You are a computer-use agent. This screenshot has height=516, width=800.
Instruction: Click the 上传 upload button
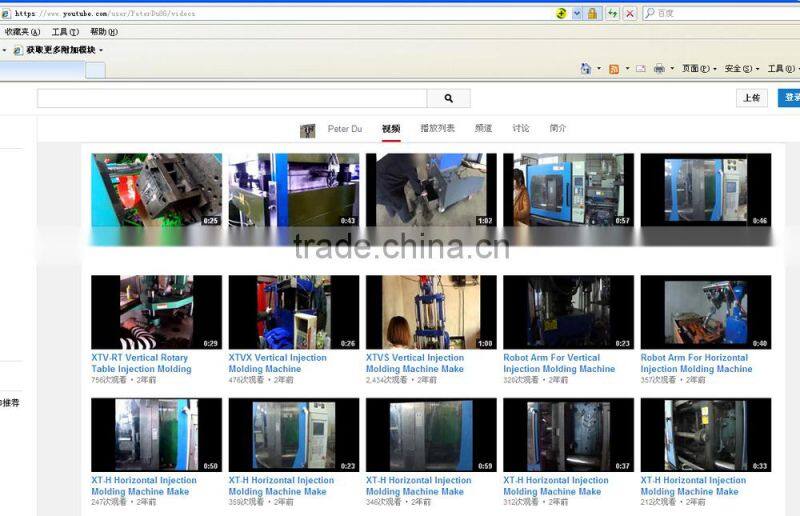[752, 98]
